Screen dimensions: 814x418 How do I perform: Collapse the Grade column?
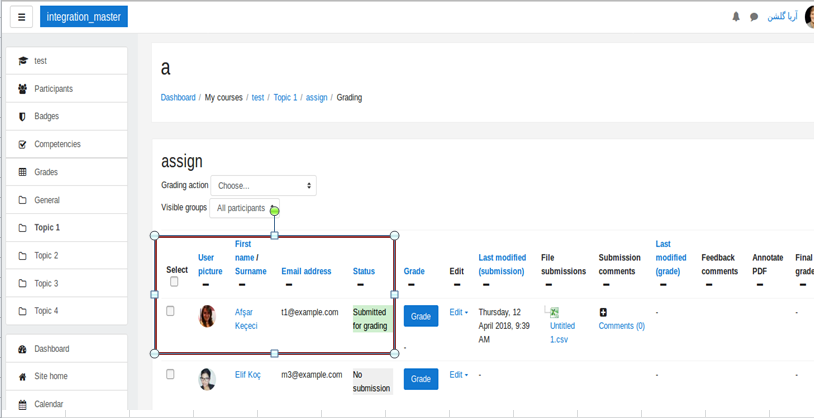pos(411,285)
